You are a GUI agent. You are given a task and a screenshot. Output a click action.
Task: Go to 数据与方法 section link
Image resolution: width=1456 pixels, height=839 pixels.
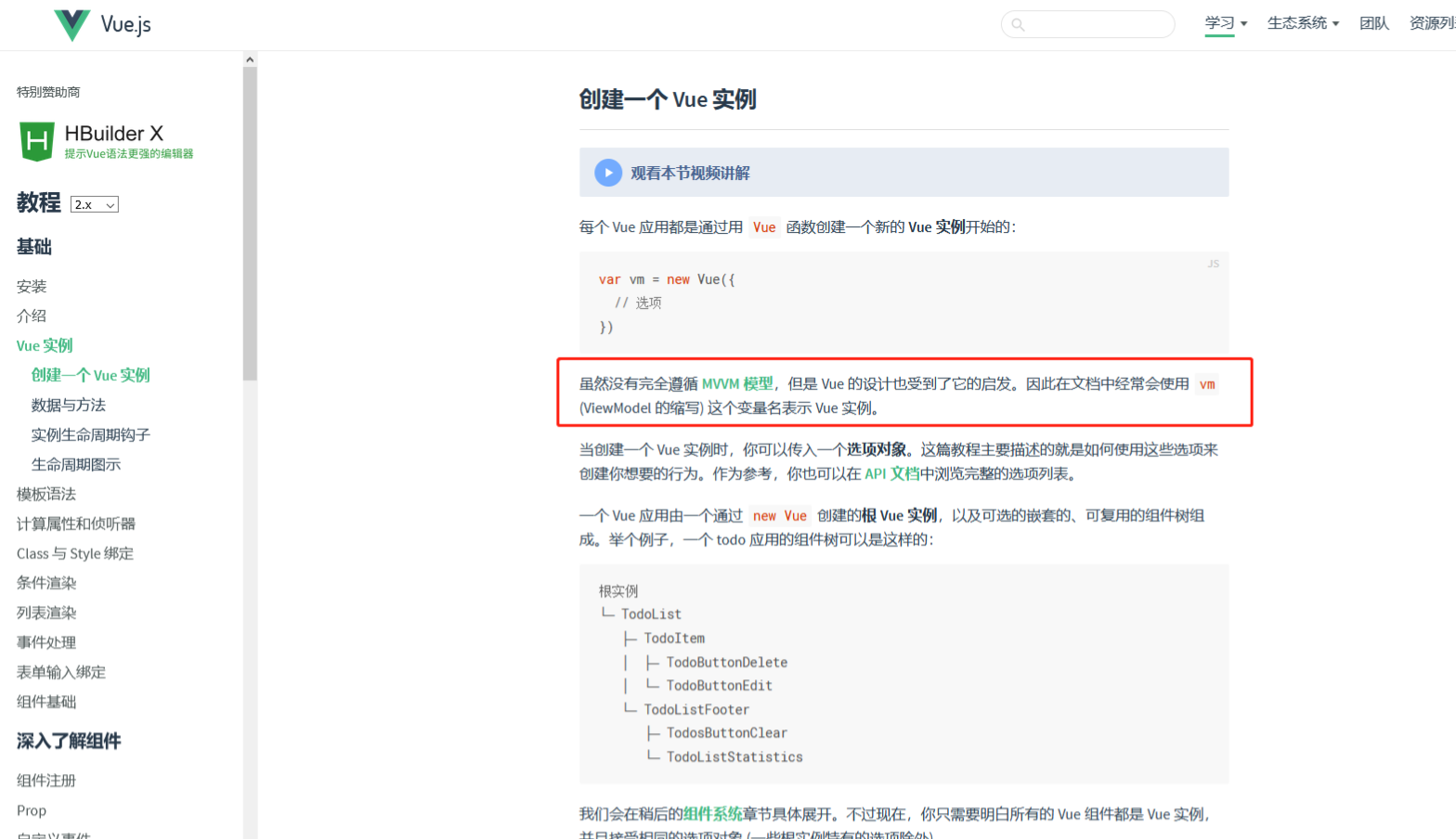[x=69, y=406]
